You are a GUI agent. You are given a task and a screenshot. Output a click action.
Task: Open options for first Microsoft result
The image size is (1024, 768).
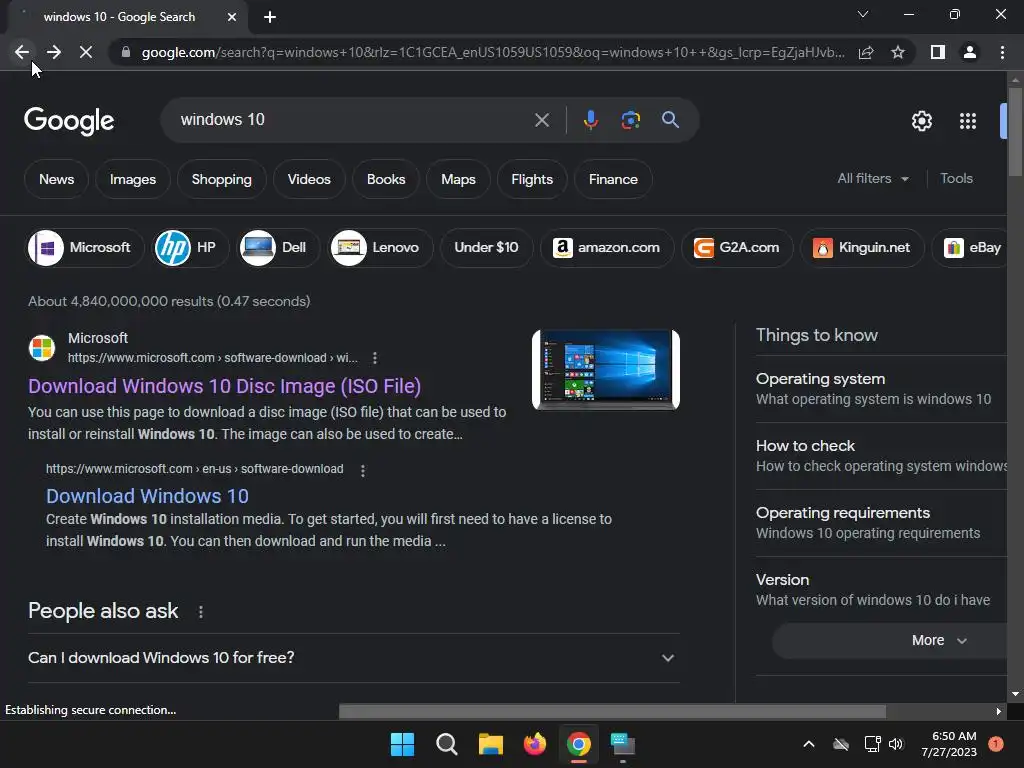[x=374, y=358]
